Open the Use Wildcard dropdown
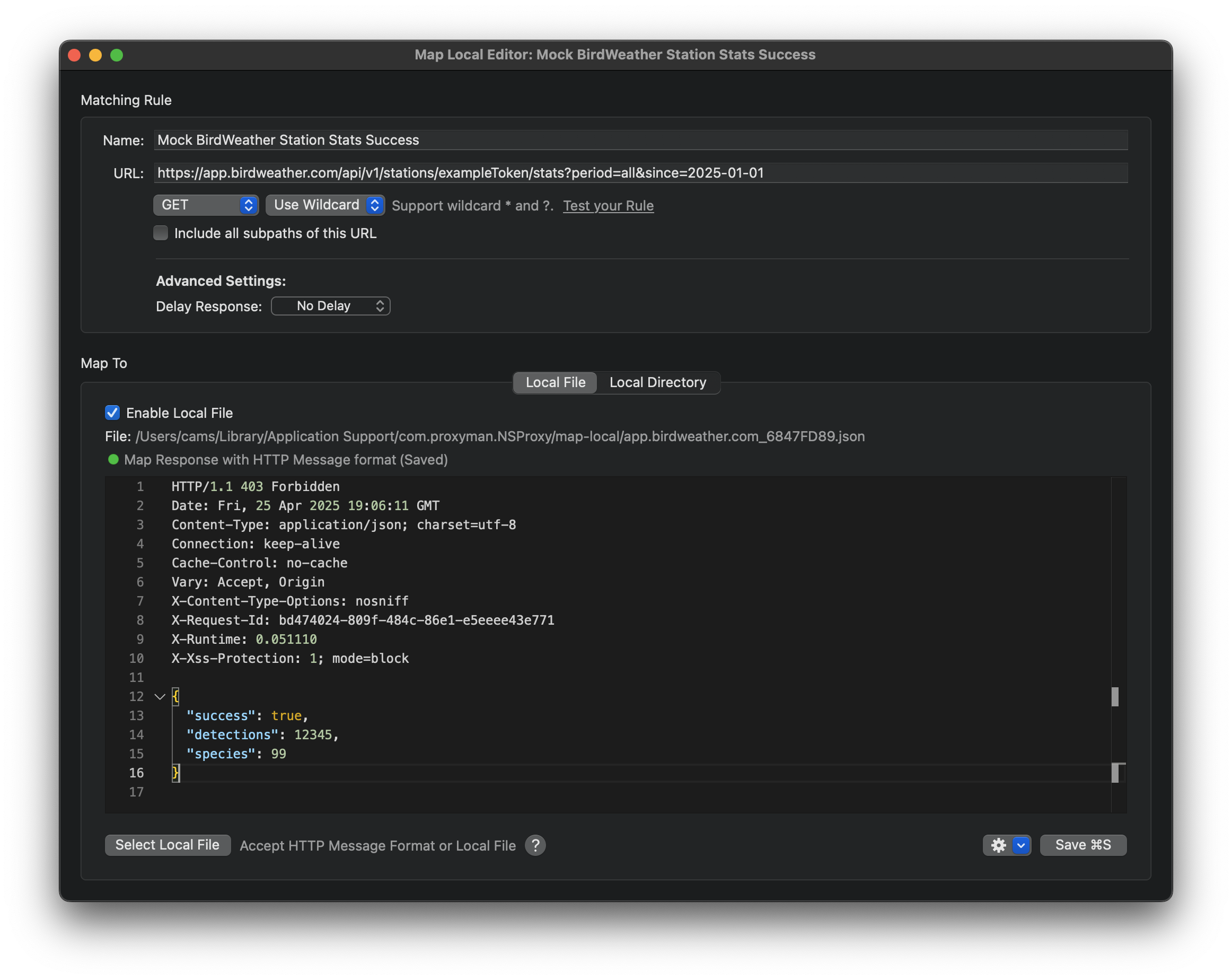The height and width of the screenshot is (980, 1232). [324, 205]
